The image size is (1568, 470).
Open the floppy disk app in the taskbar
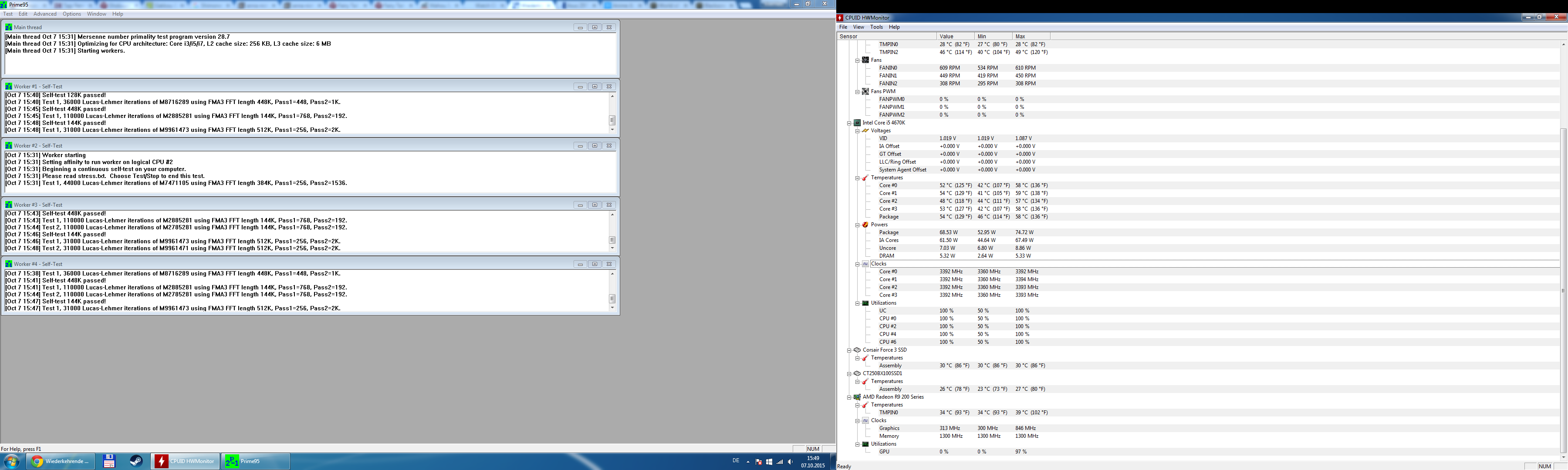[109, 461]
